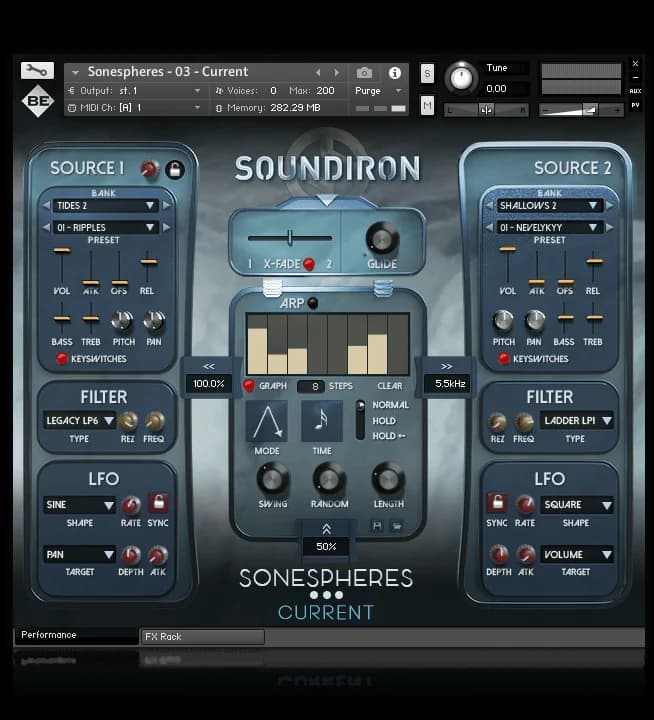Click the Glide knob

coord(382,239)
